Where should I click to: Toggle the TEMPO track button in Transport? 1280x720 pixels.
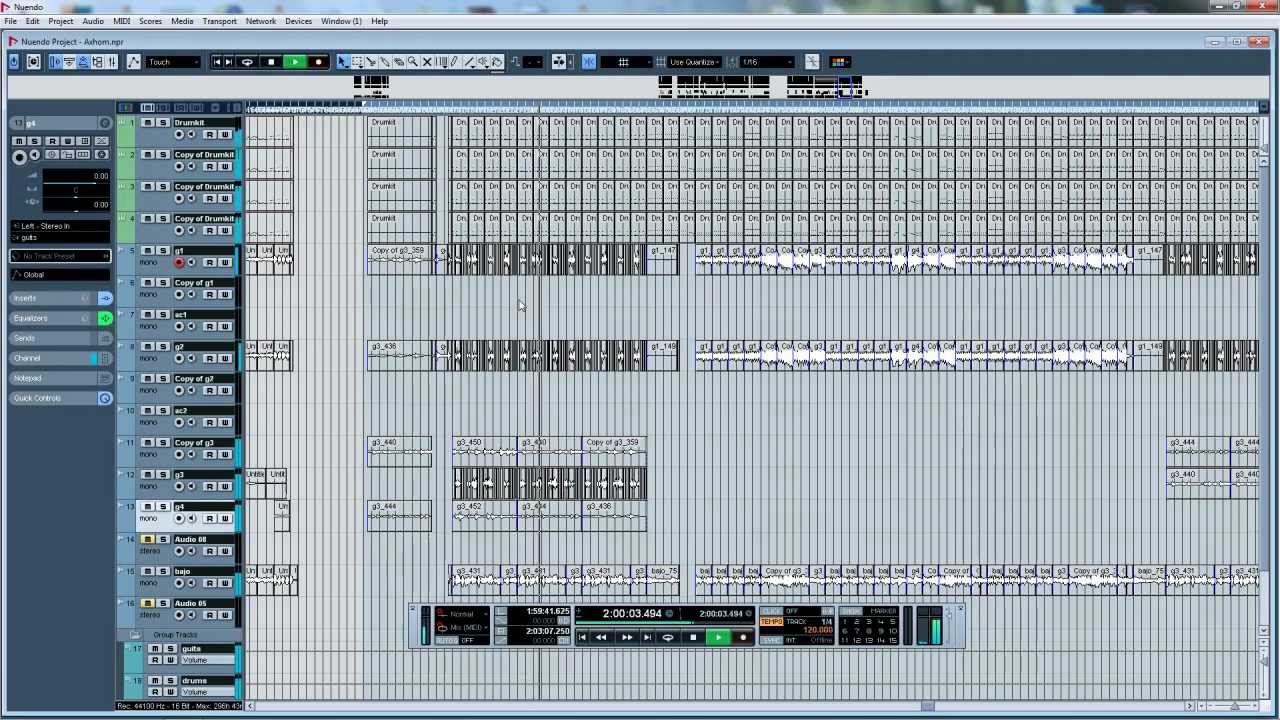tap(772, 622)
